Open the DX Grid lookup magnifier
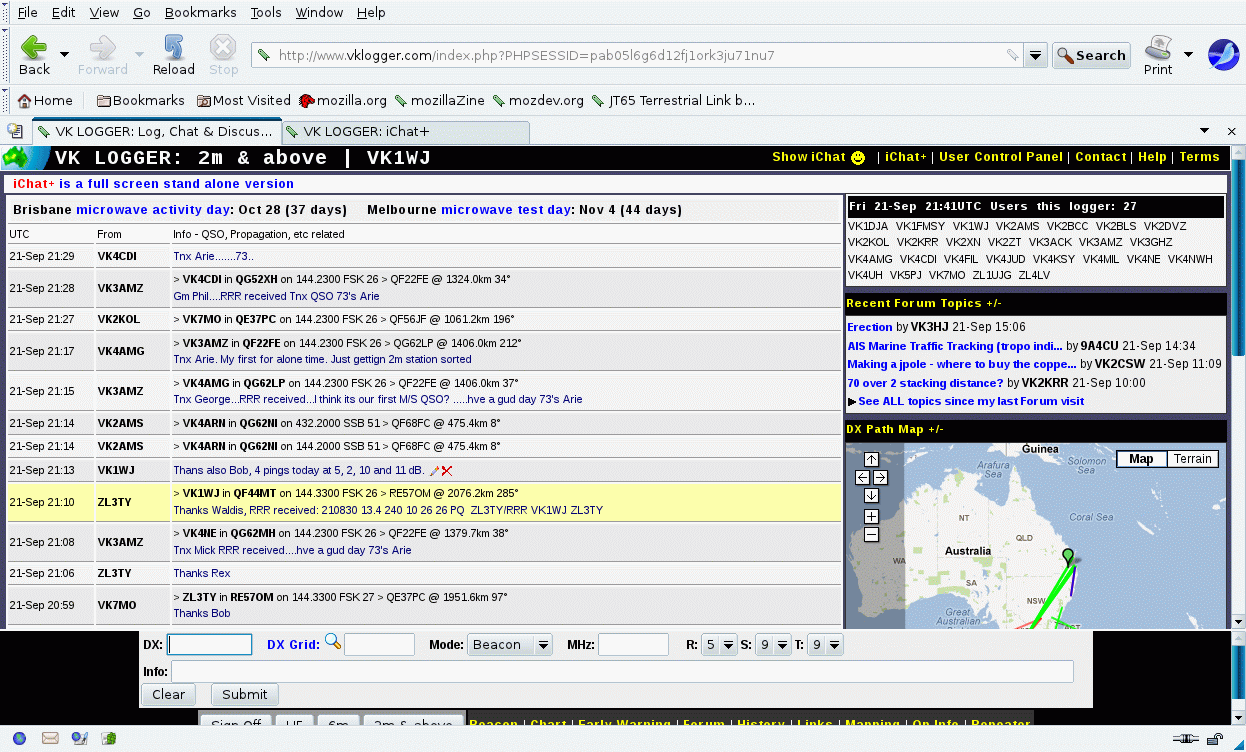Viewport: 1246px width, 752px height. [x=333, y=643]
